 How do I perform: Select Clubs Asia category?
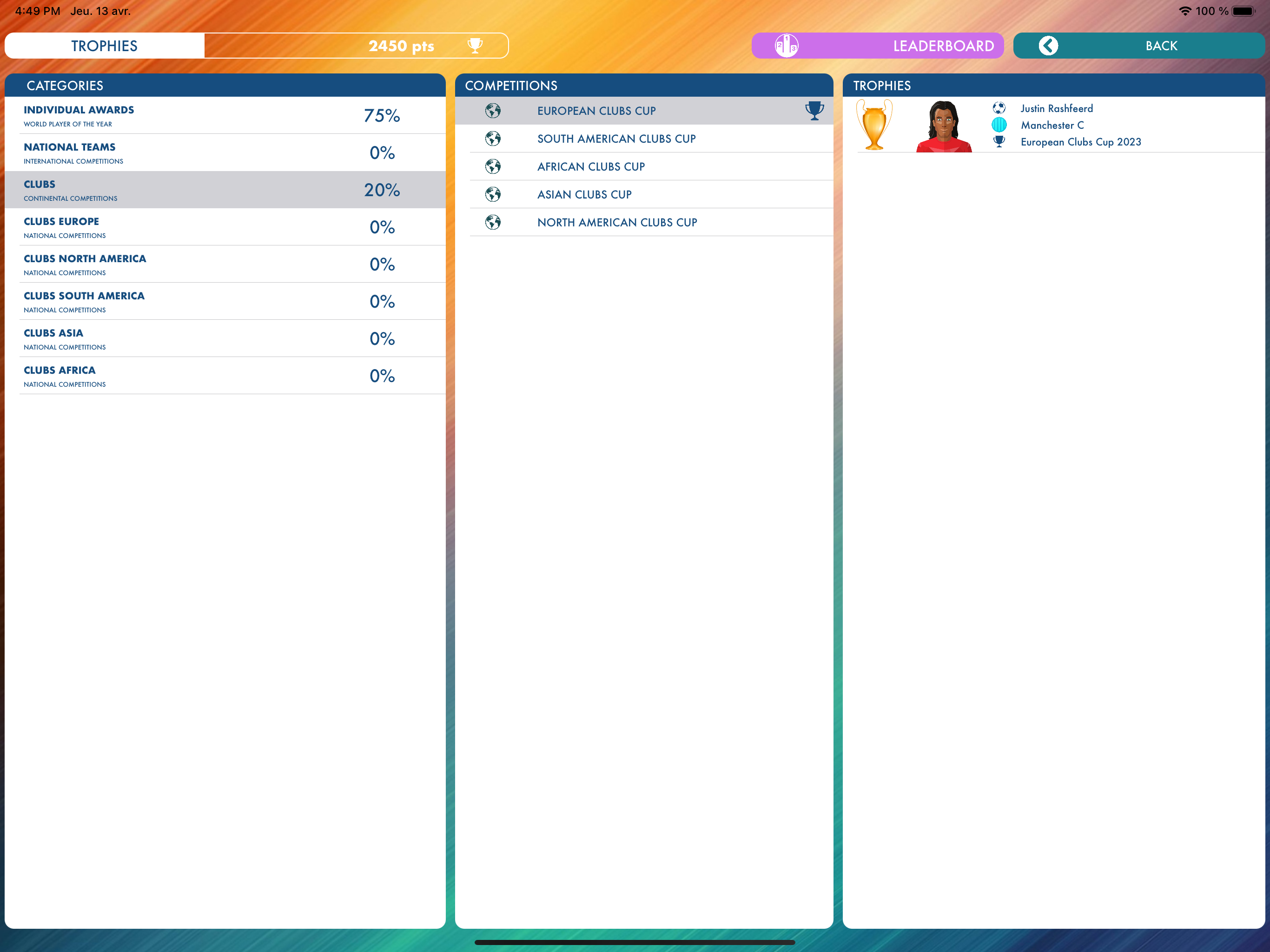[x=225, y=338]
